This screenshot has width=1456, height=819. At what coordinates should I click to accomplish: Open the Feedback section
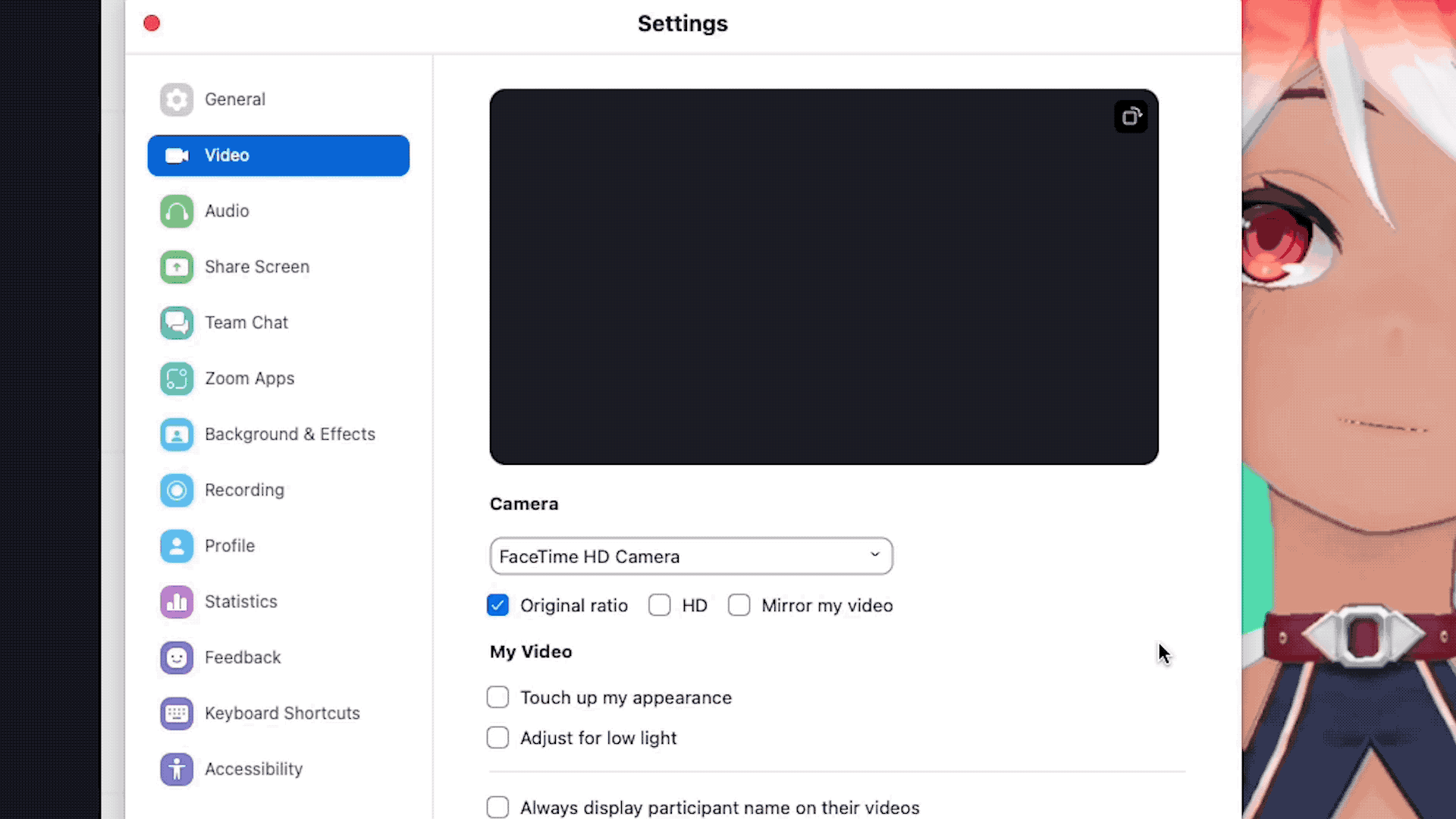[x=242, y=657]
